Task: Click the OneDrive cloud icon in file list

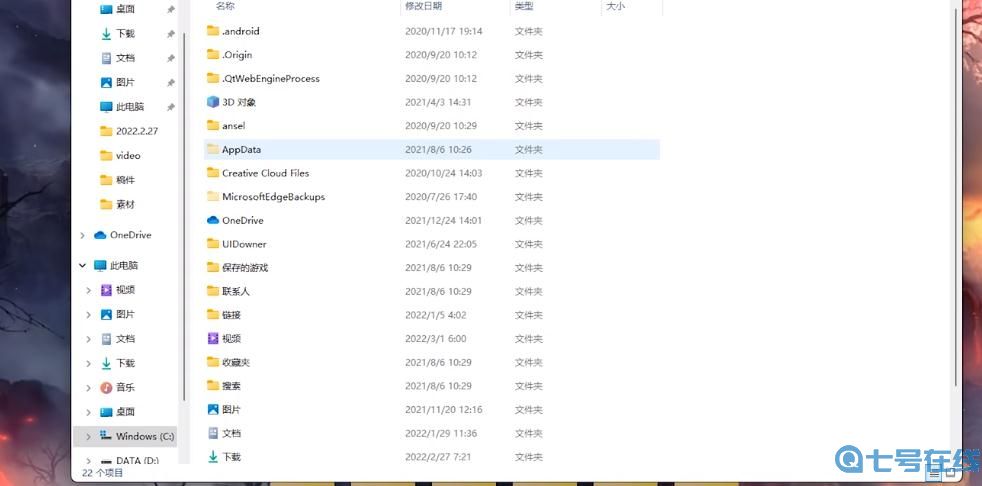Action: pos(212,220)
